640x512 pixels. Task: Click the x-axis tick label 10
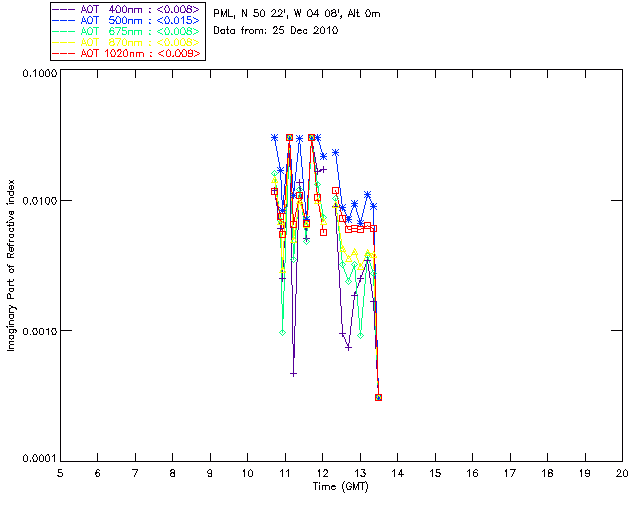click(247, 473)
